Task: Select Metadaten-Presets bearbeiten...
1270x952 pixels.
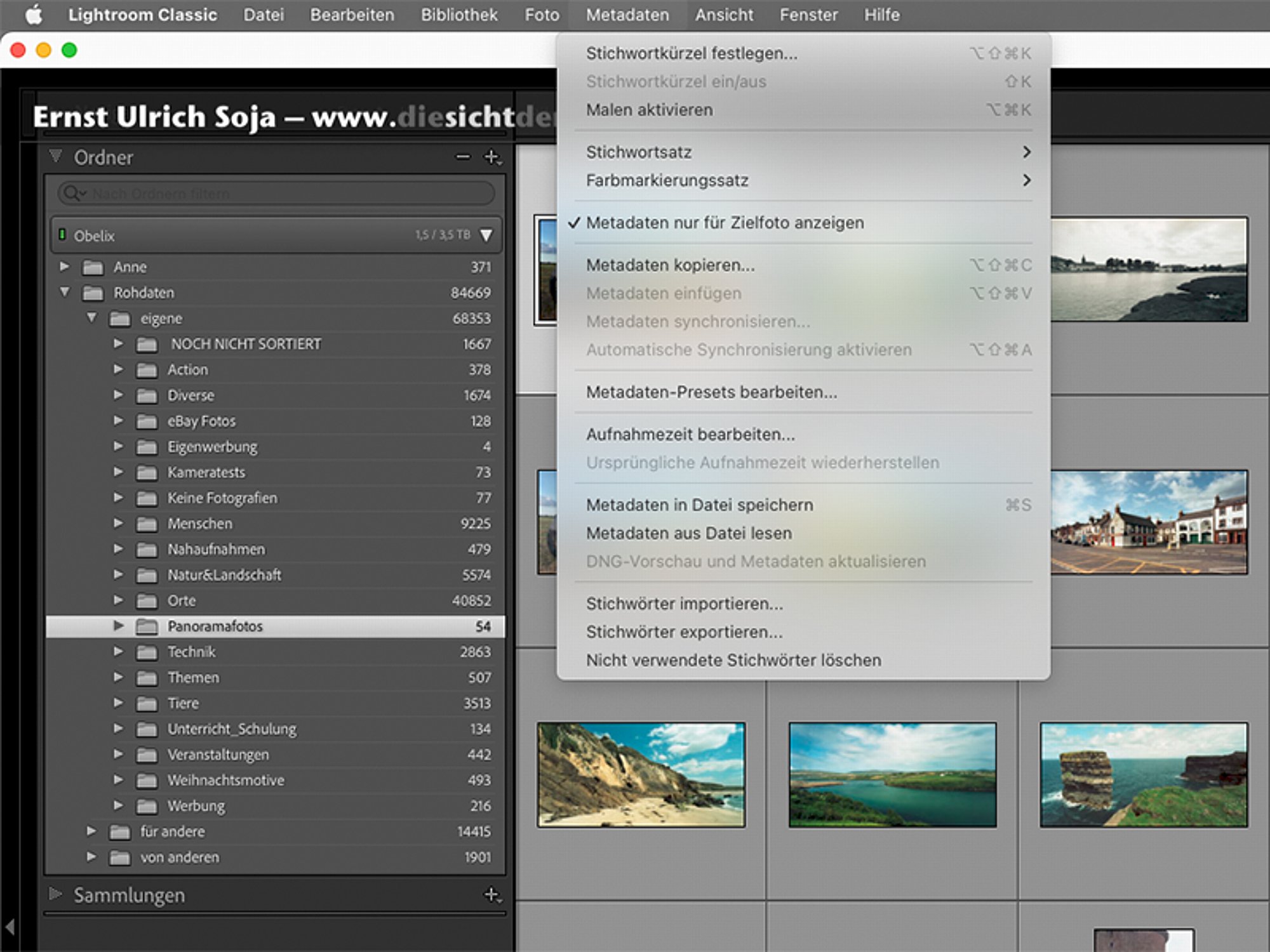Action: point(803,392)
